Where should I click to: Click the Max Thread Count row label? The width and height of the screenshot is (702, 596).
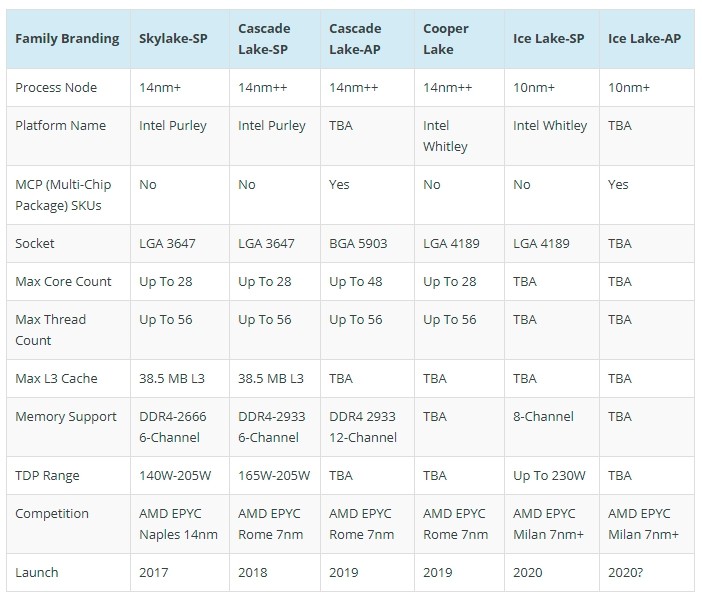(51, 330)
